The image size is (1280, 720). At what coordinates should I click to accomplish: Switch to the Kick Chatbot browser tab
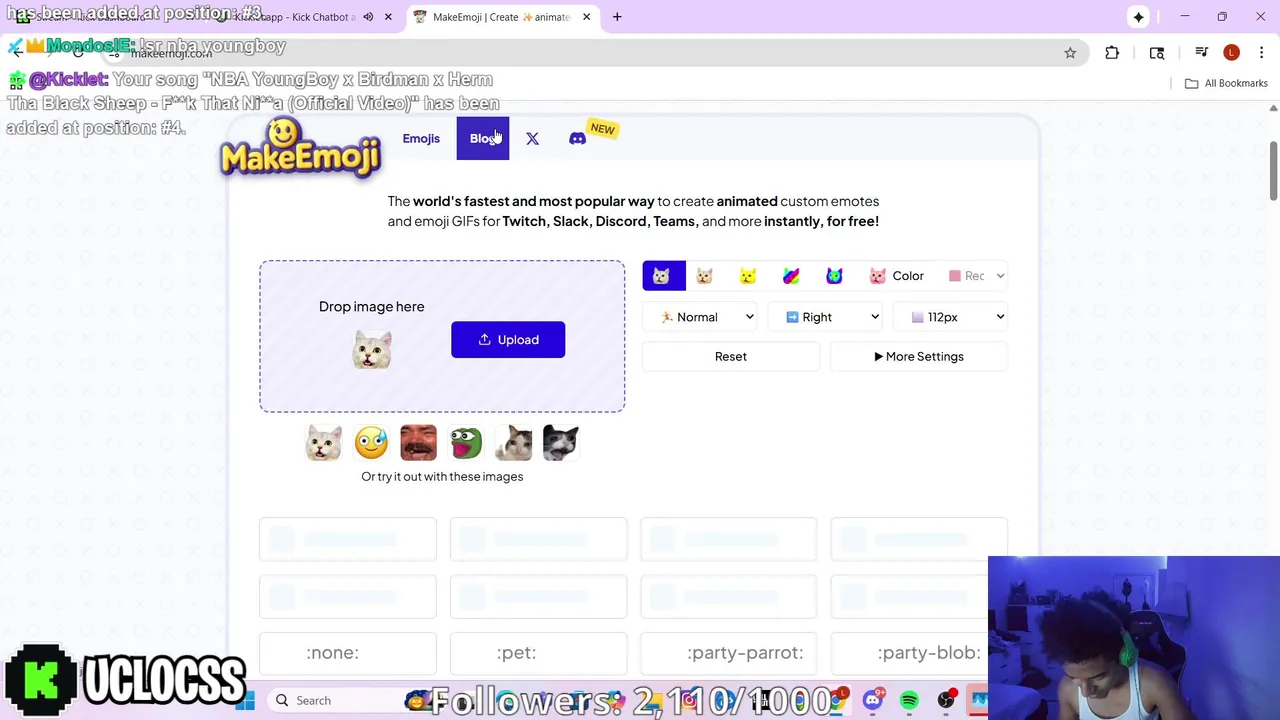(300, 17)
